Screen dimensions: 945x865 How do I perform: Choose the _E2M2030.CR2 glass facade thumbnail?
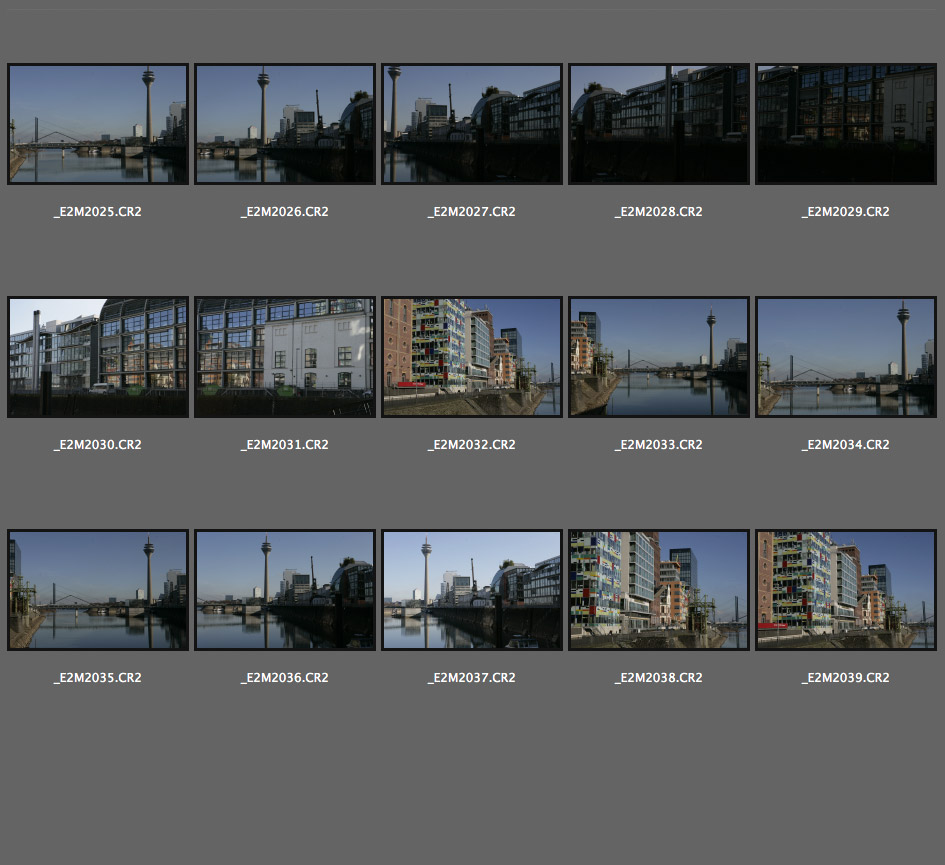tap(98, 357)
